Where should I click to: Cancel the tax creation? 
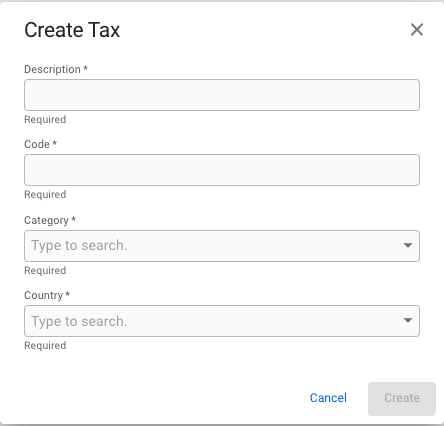tap(328, 398)
